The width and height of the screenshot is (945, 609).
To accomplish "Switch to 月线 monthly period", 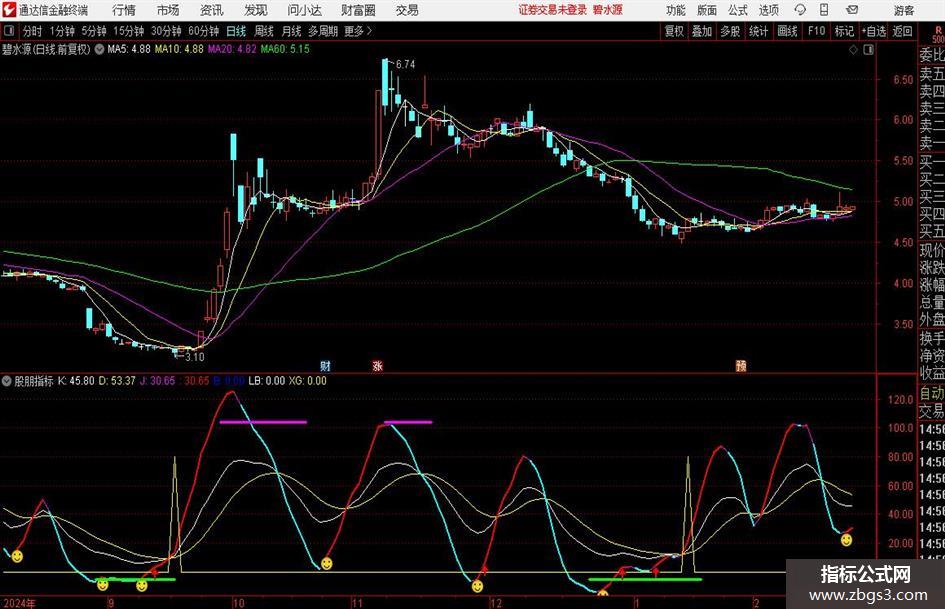I will [291, 31].
